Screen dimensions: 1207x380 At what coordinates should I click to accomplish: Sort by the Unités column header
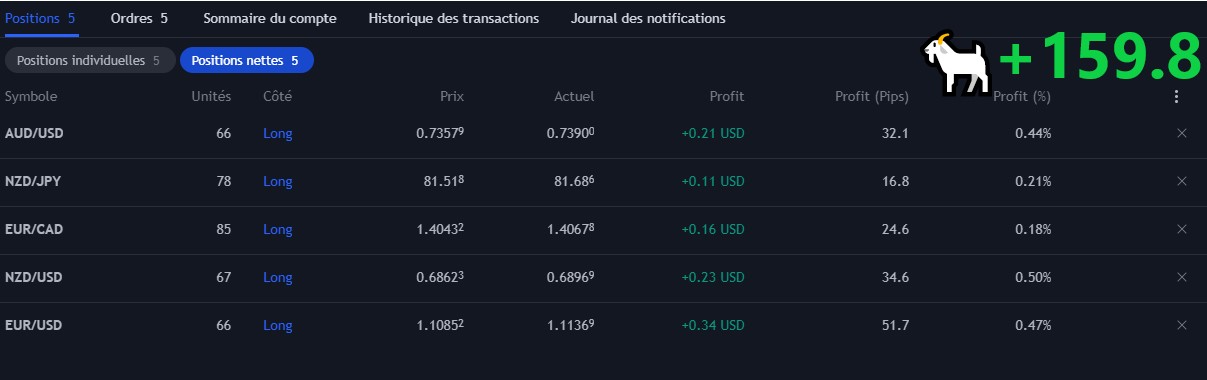211,97
